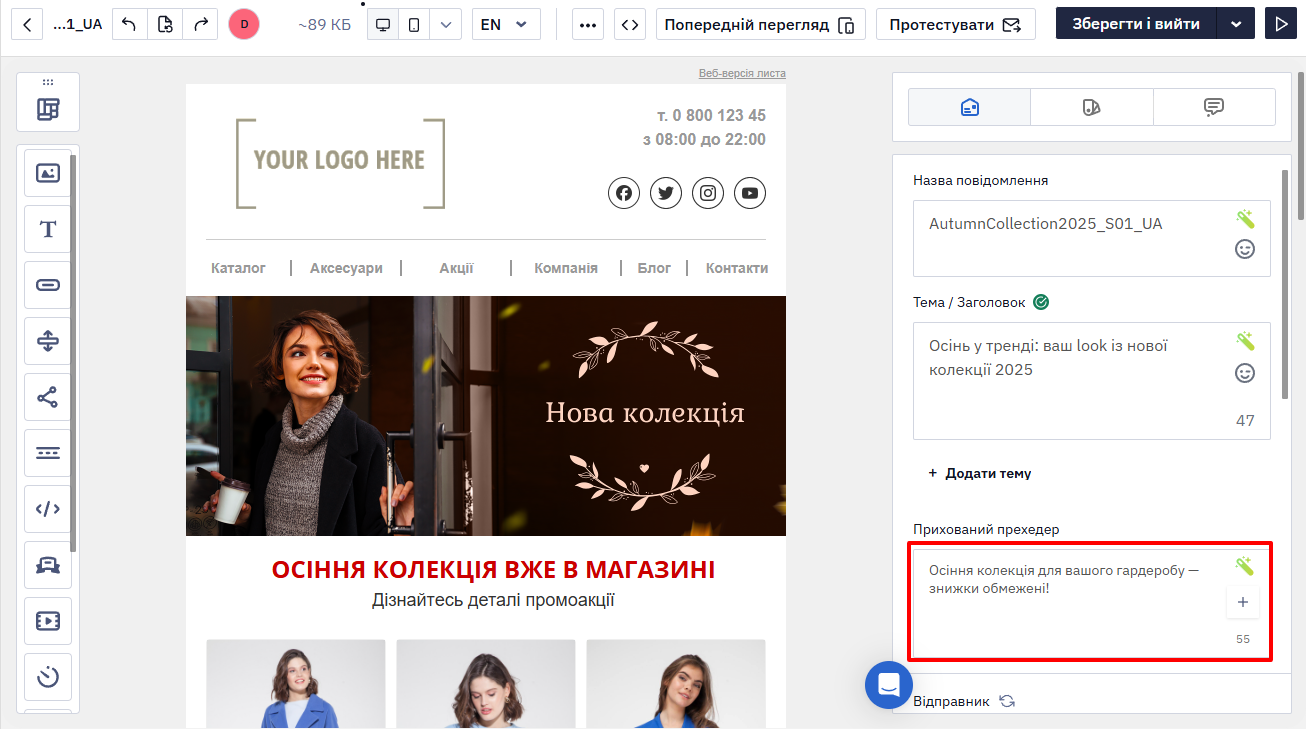Image resolution: width=1306 pixels, height=729 pixels.
Task: Click Каталог menu item
Action: [x=239, y=268]
